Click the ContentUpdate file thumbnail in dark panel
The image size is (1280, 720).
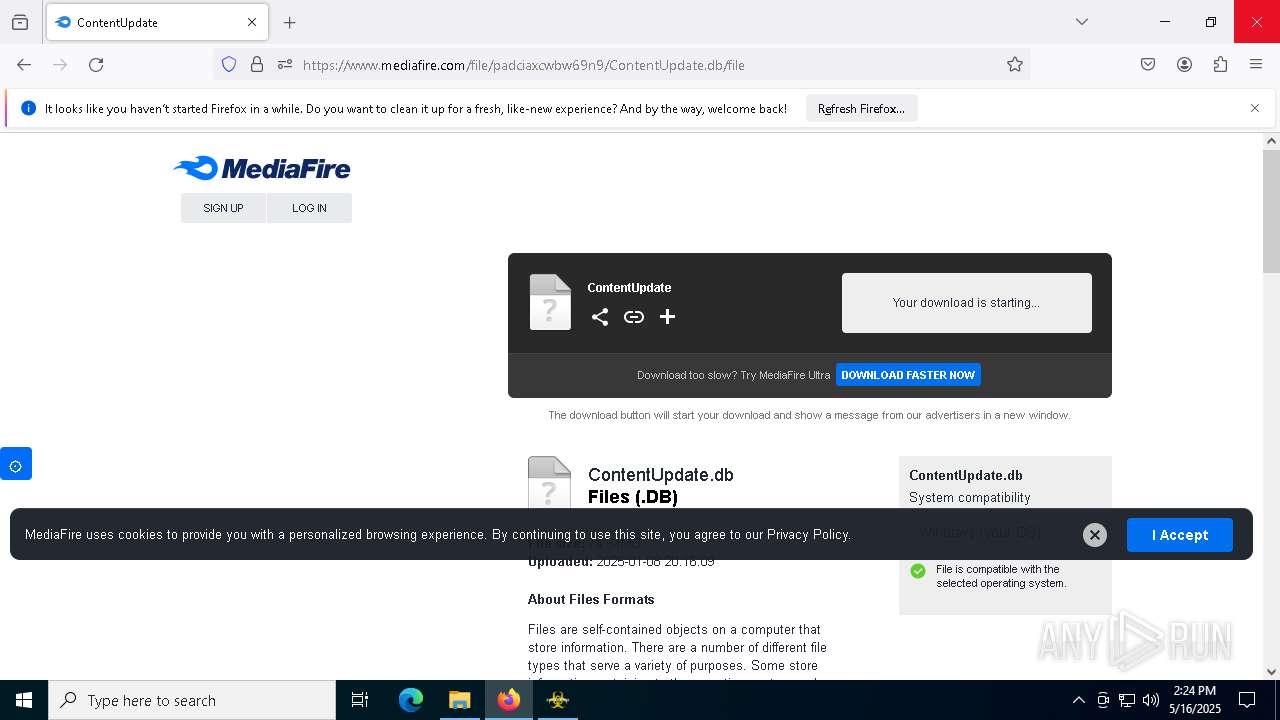(550, 302)
